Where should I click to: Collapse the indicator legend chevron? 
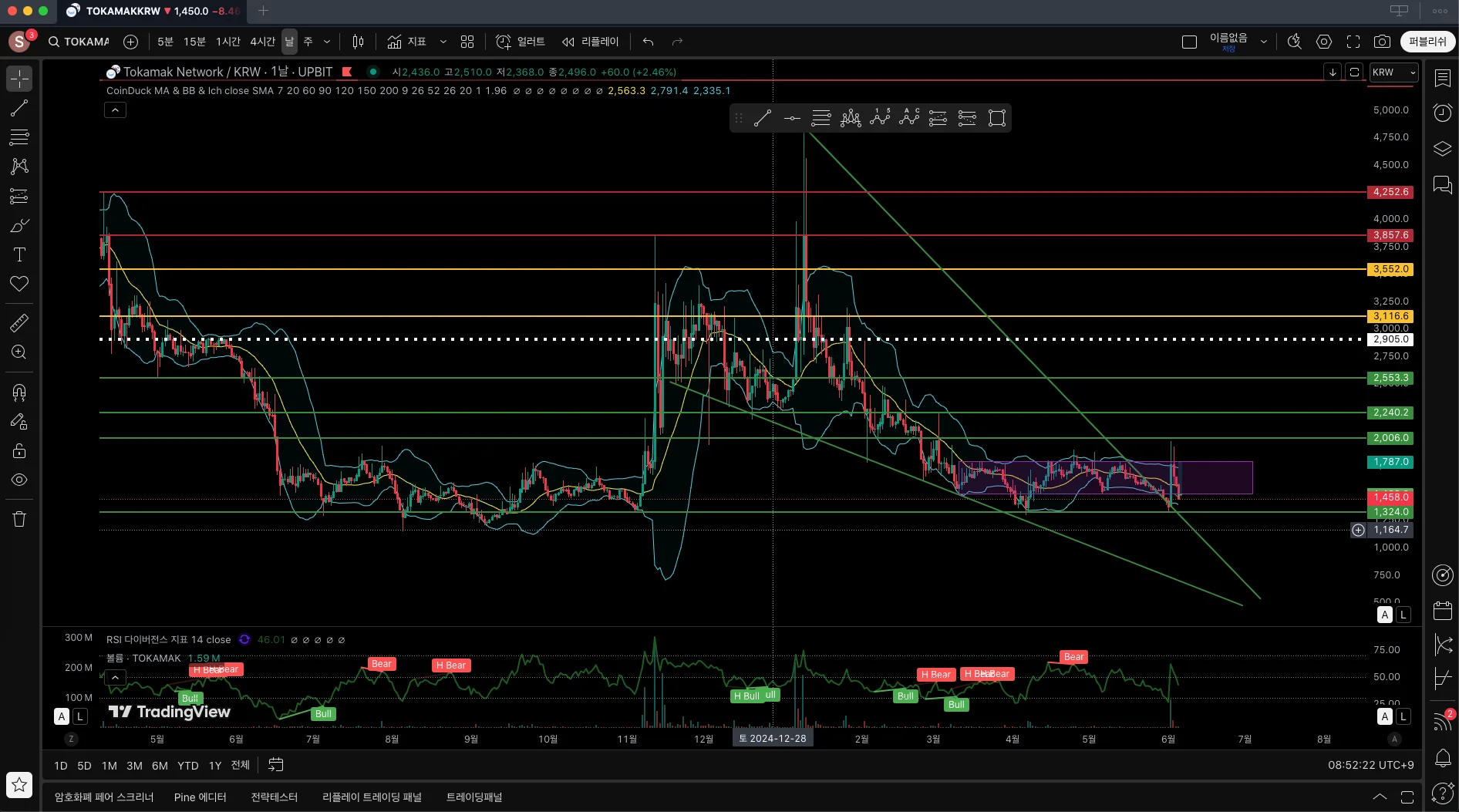(x=115, y=110)
